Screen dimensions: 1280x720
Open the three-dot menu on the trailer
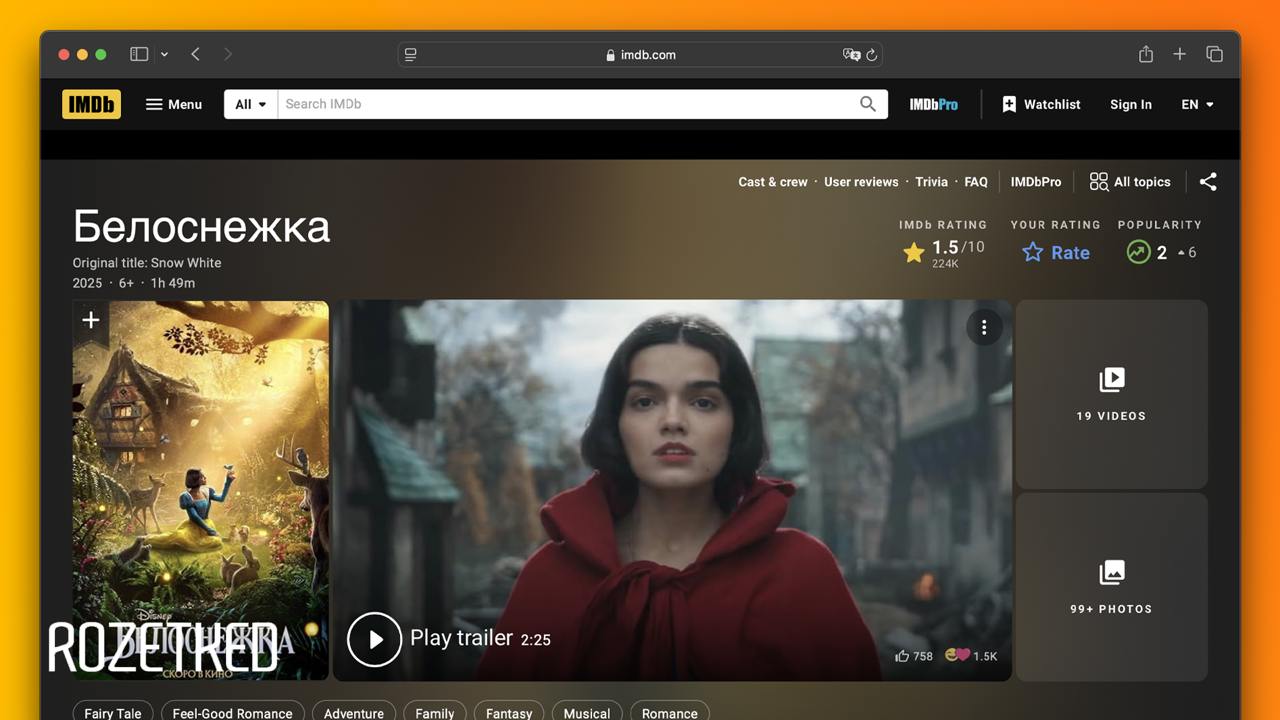click(984, 328)
